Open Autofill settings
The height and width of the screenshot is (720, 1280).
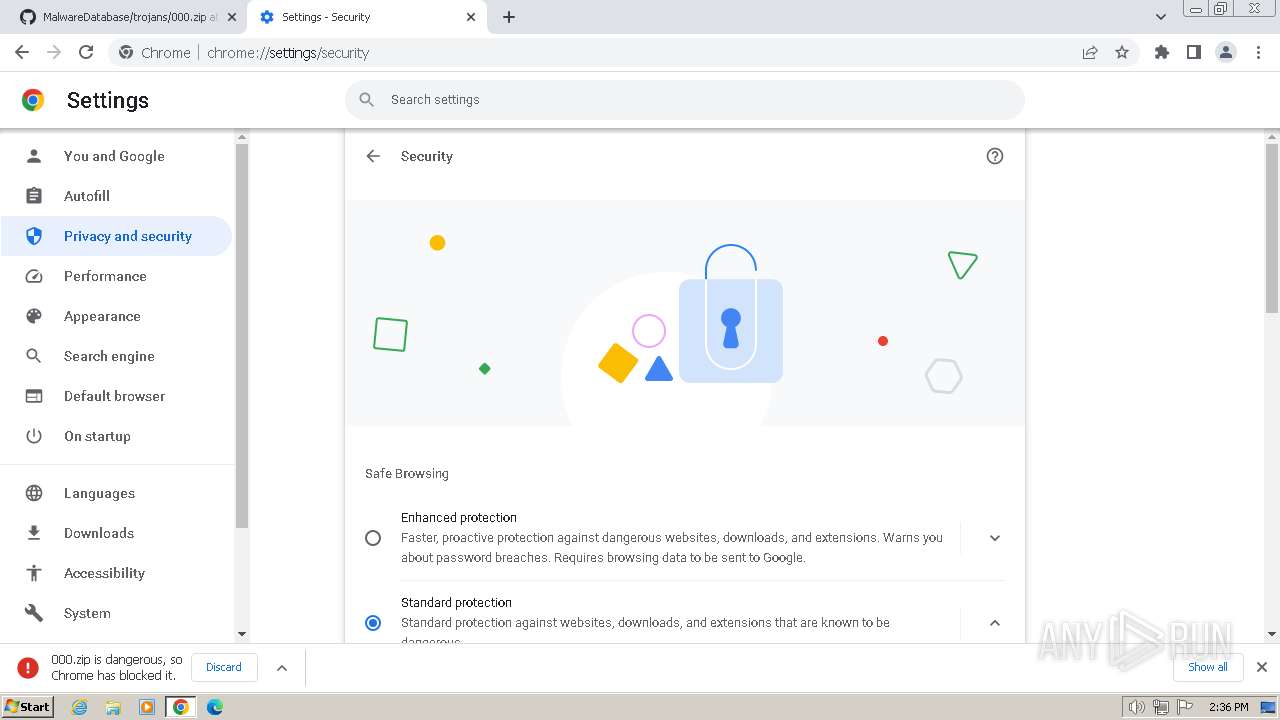click(x=116, y=196)
